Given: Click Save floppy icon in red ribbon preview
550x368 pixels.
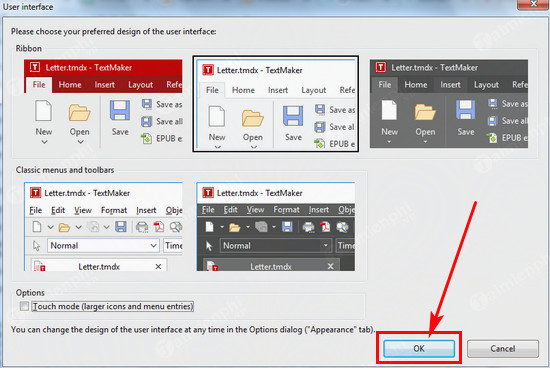Looking at the screenshot, I should tap(120, 111).
